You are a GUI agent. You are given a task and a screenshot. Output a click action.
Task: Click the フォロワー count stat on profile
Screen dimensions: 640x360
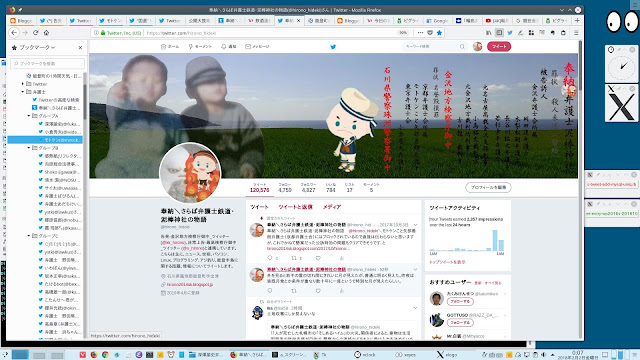[x=308, y=188]
